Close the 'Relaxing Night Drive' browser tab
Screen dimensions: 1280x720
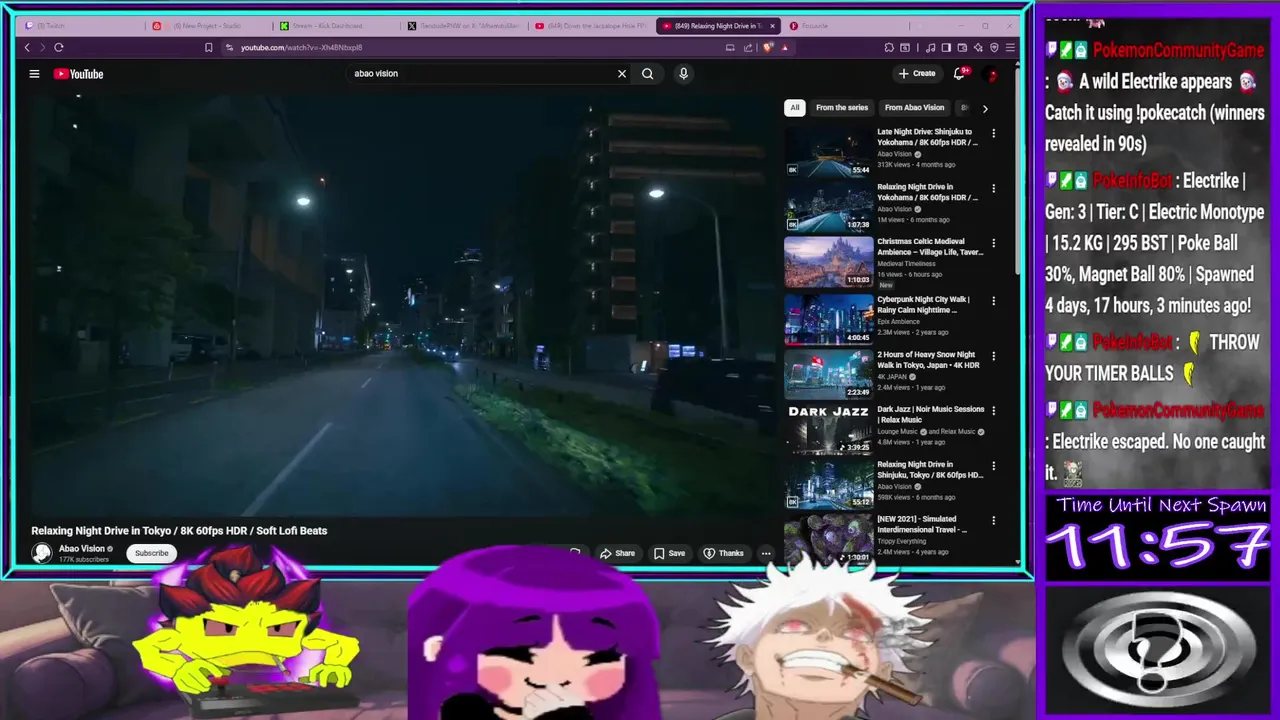point(772,26)
